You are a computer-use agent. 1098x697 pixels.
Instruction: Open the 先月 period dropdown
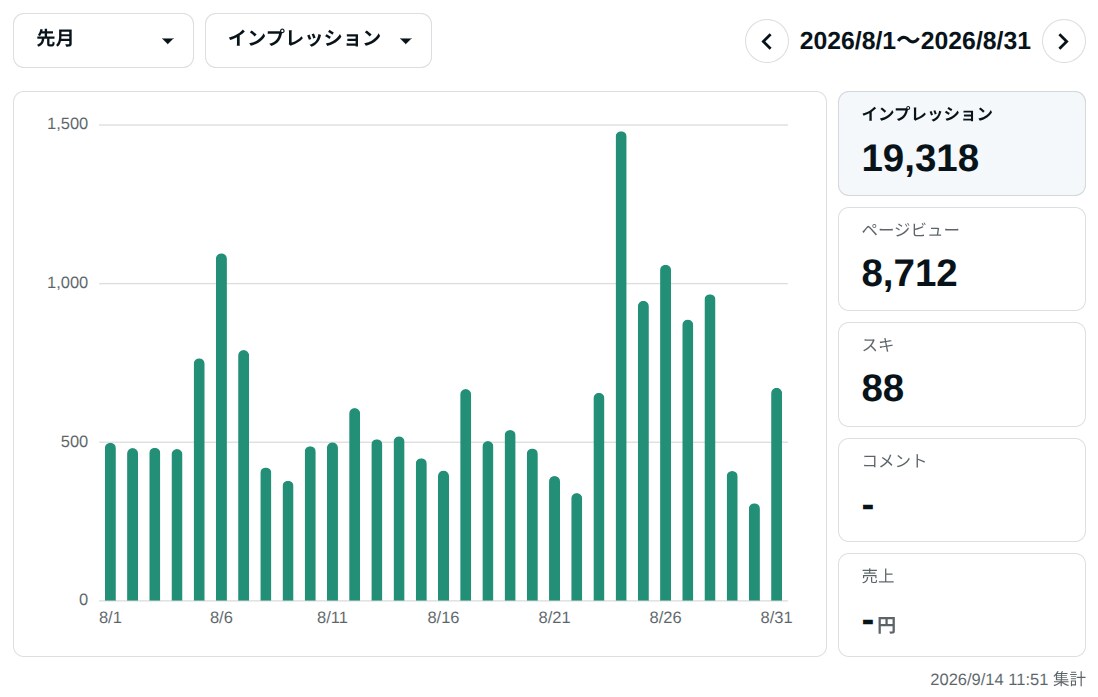pyautogui.click(x=104, y=41)
